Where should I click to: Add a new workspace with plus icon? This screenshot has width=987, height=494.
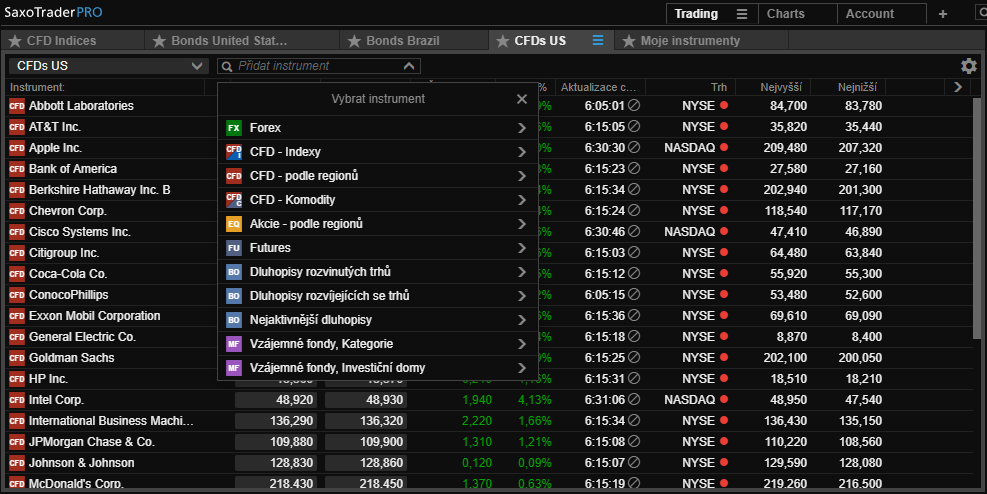(x=942, y=14)
